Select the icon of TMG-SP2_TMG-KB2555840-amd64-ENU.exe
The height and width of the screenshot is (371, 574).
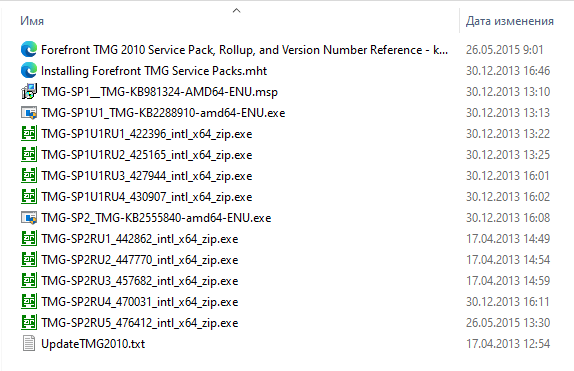point(29,218)
